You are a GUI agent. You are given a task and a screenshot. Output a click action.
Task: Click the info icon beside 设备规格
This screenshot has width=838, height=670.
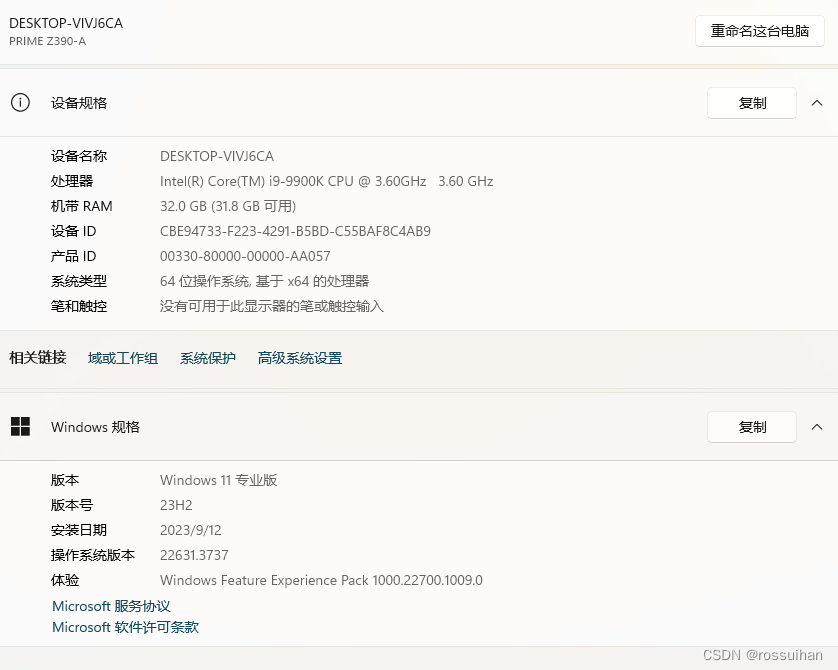[x=21, y=103]
